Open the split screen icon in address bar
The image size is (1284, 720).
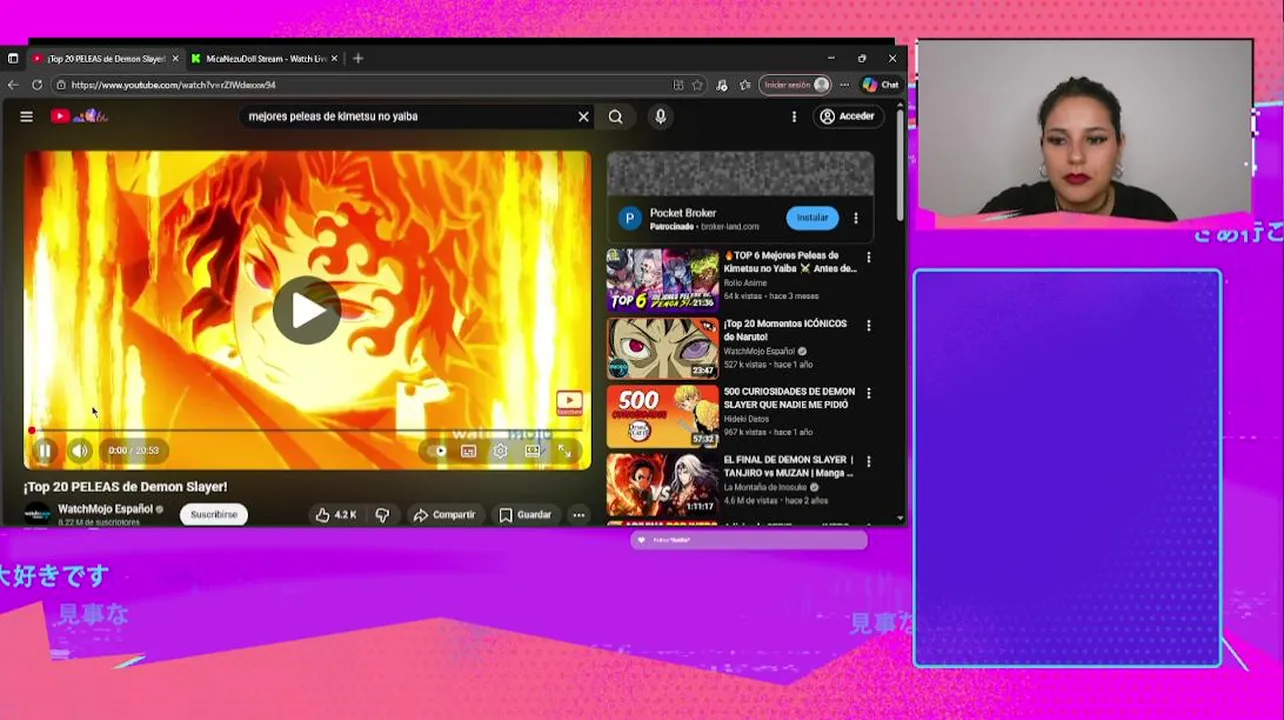(x=678, y=85)
